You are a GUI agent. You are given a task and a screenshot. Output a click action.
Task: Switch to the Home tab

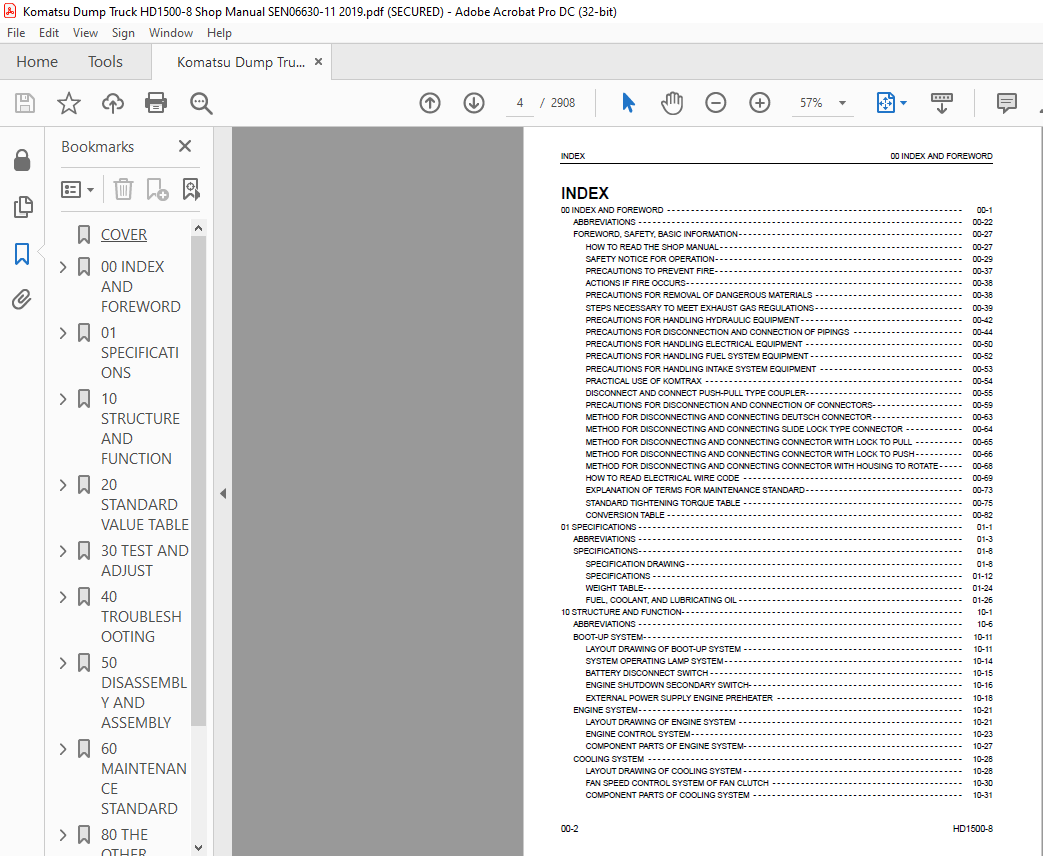point(37,62)
